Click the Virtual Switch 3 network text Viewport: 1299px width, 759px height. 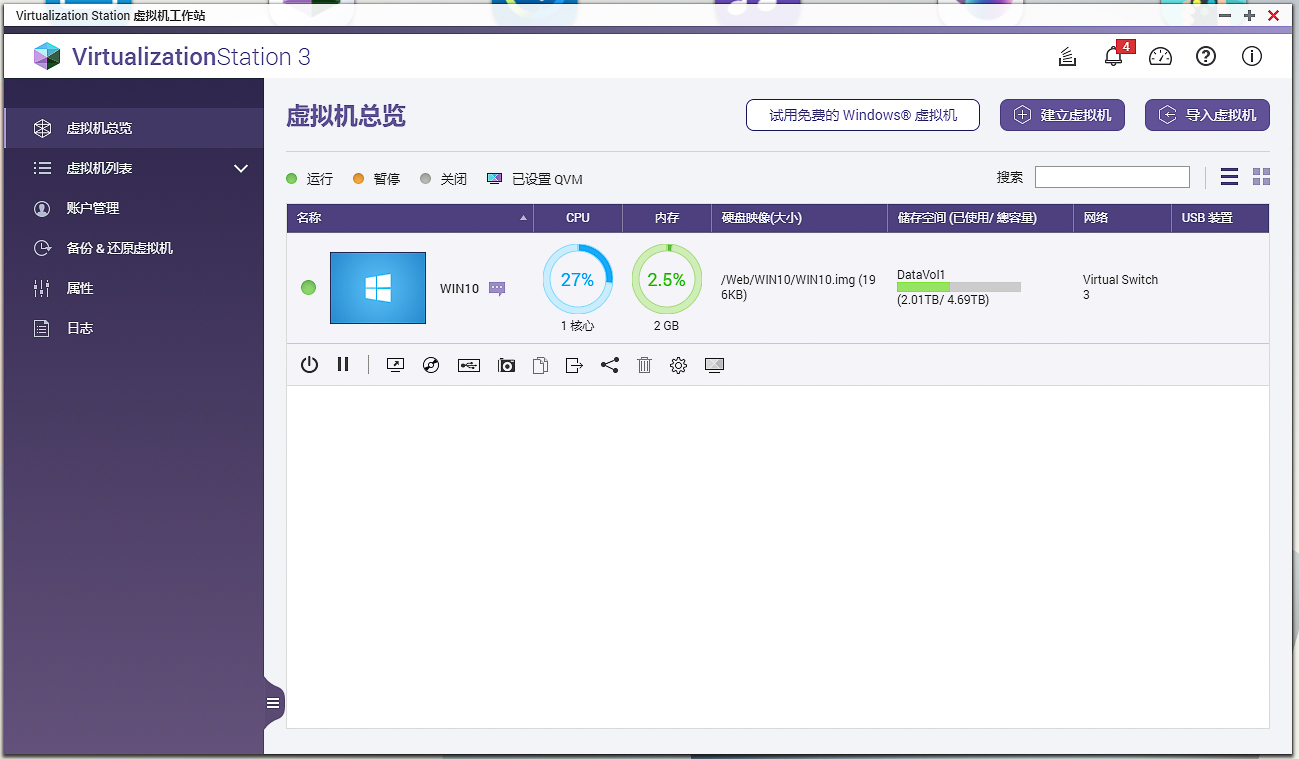(1120, 287)
